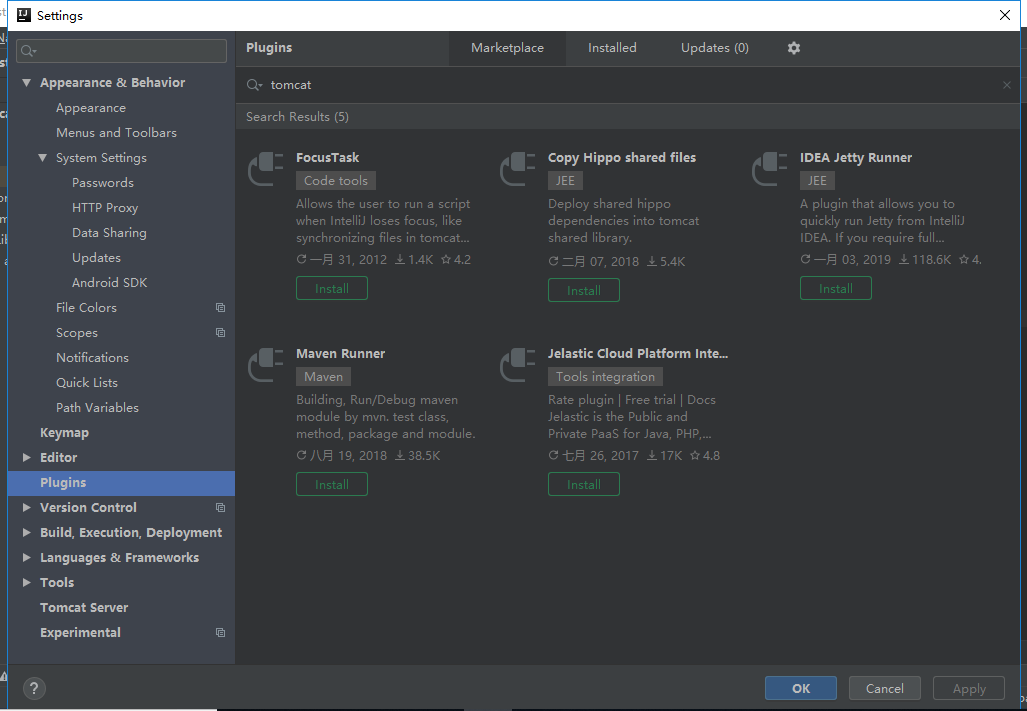Open the plugins gear settings menu
Viewport: 1027px width, 711px height.
[793, 48]
